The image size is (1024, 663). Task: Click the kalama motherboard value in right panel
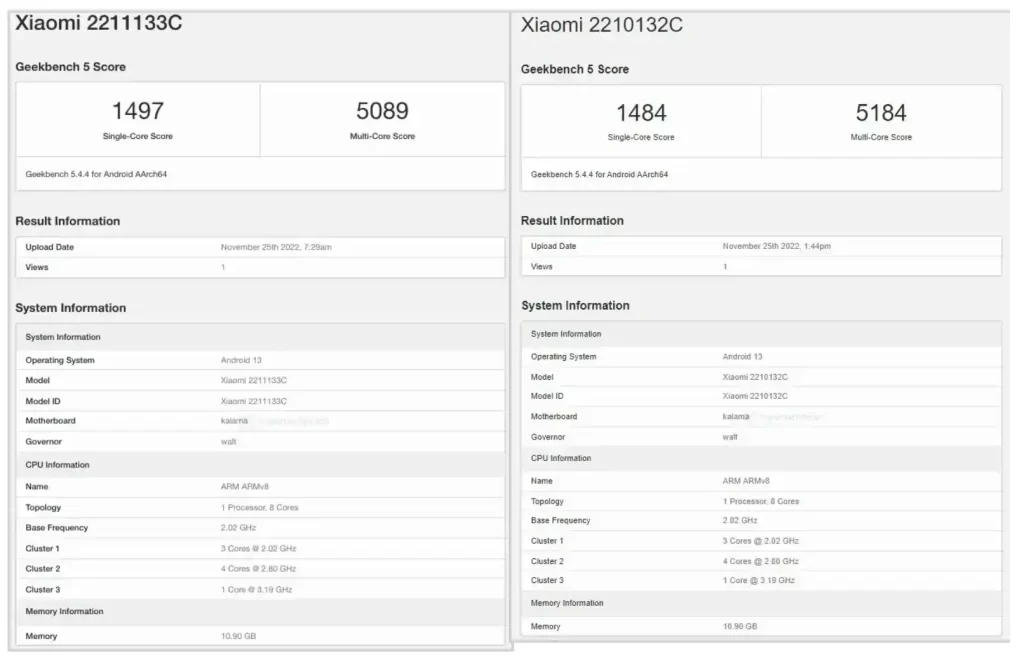click(736, 417)
